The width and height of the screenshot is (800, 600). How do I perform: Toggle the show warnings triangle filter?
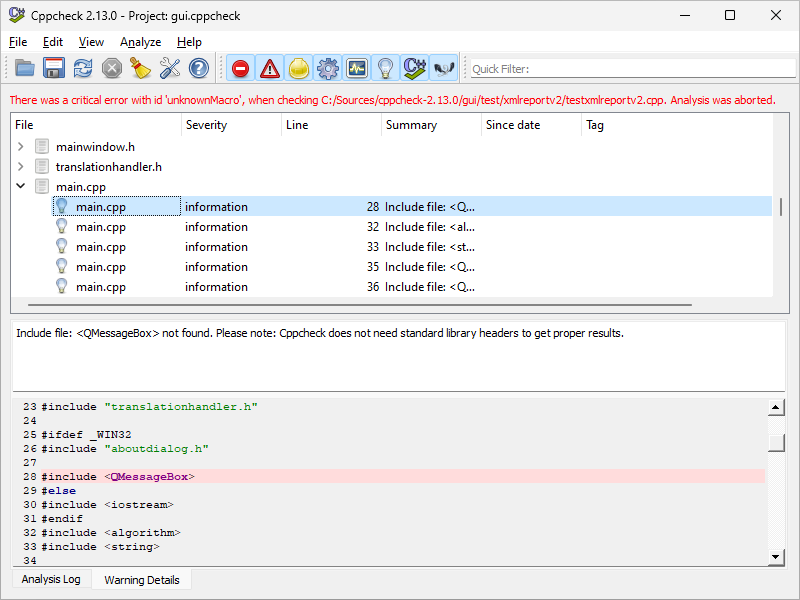pos(269,68)
